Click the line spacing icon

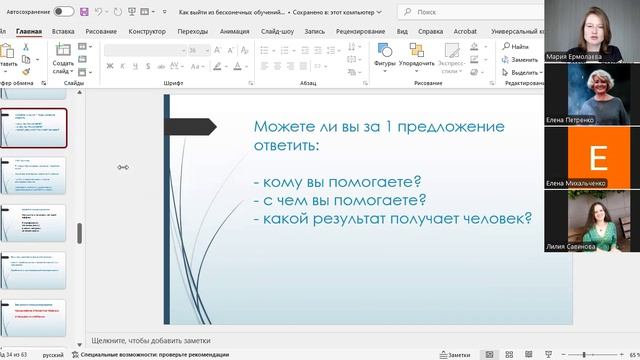click(x=331, y=51)
